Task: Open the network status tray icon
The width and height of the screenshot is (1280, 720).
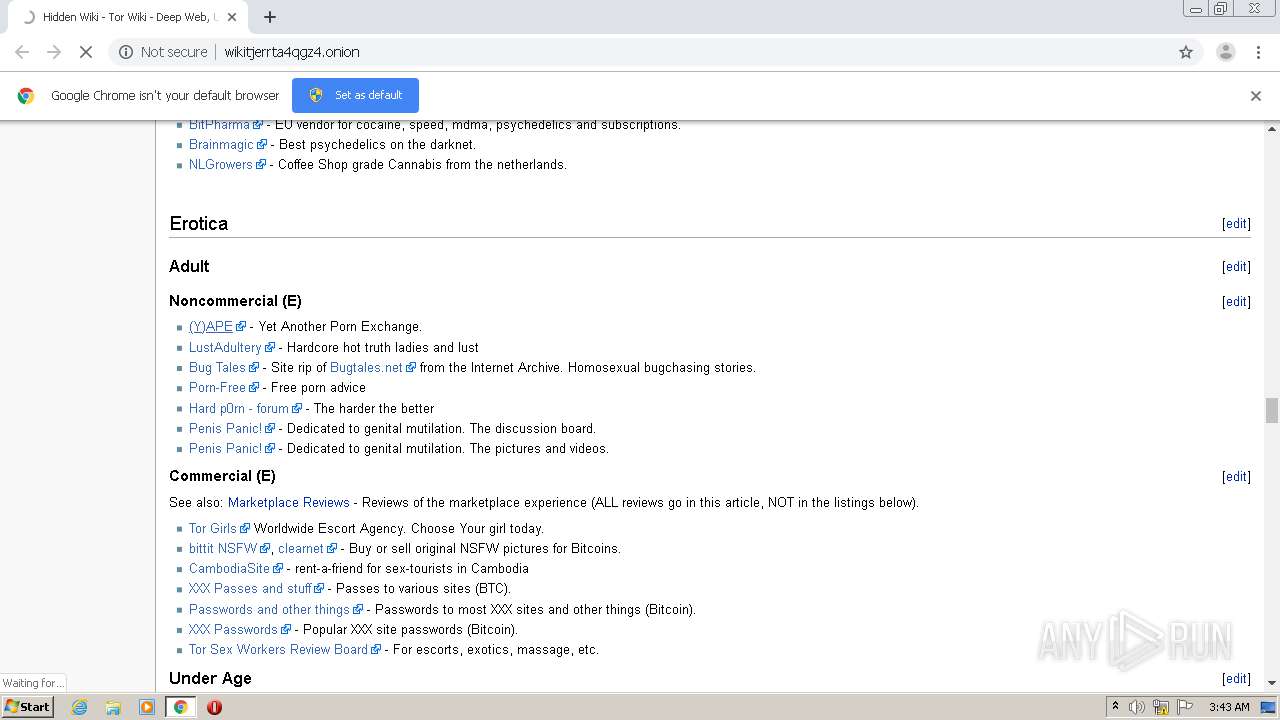Action: pyautogui.click(x=1161, y=707)
